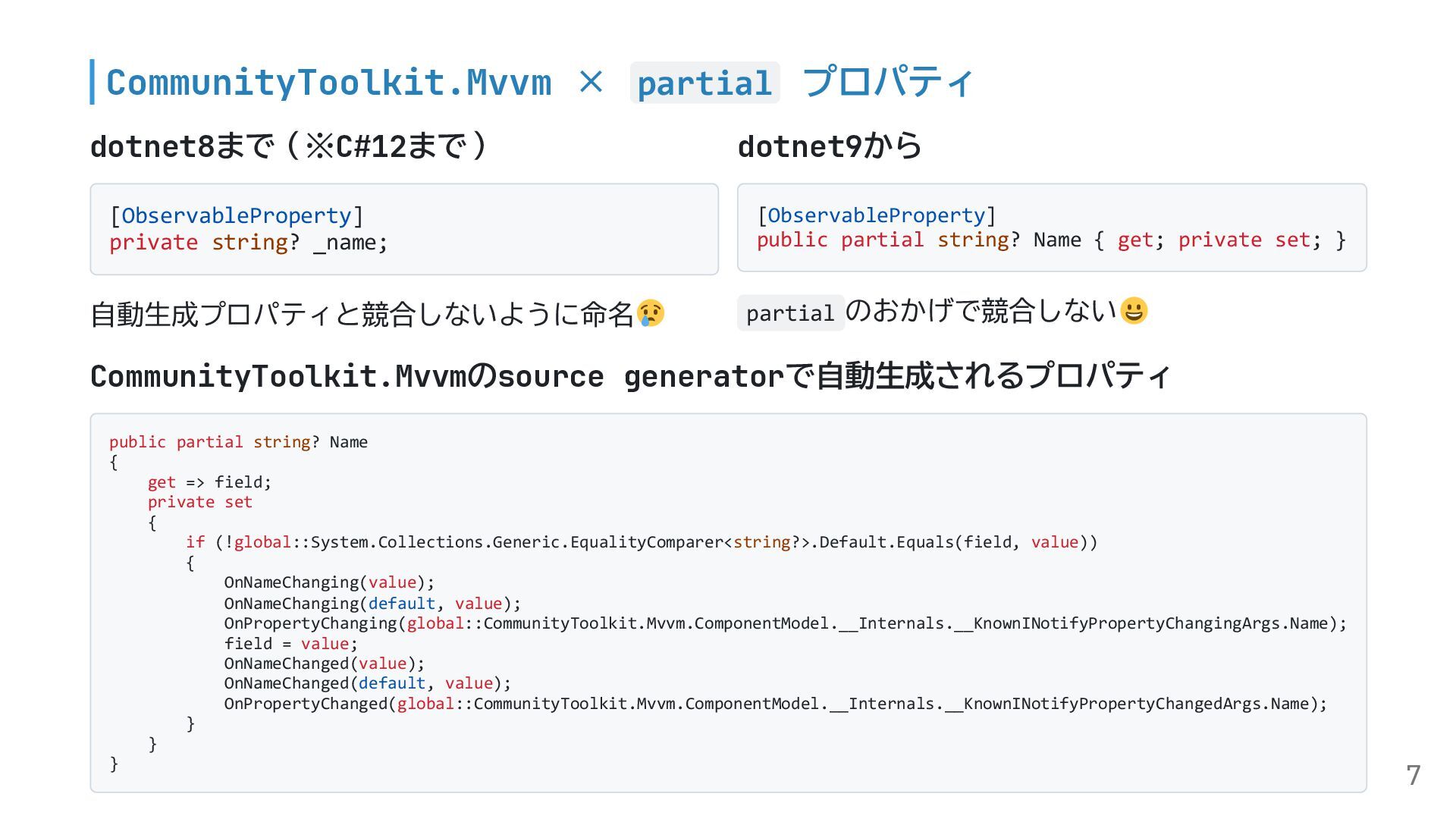1456x819 pixels.
Task: Click the inline partial code badge
Action: [790, 312]
